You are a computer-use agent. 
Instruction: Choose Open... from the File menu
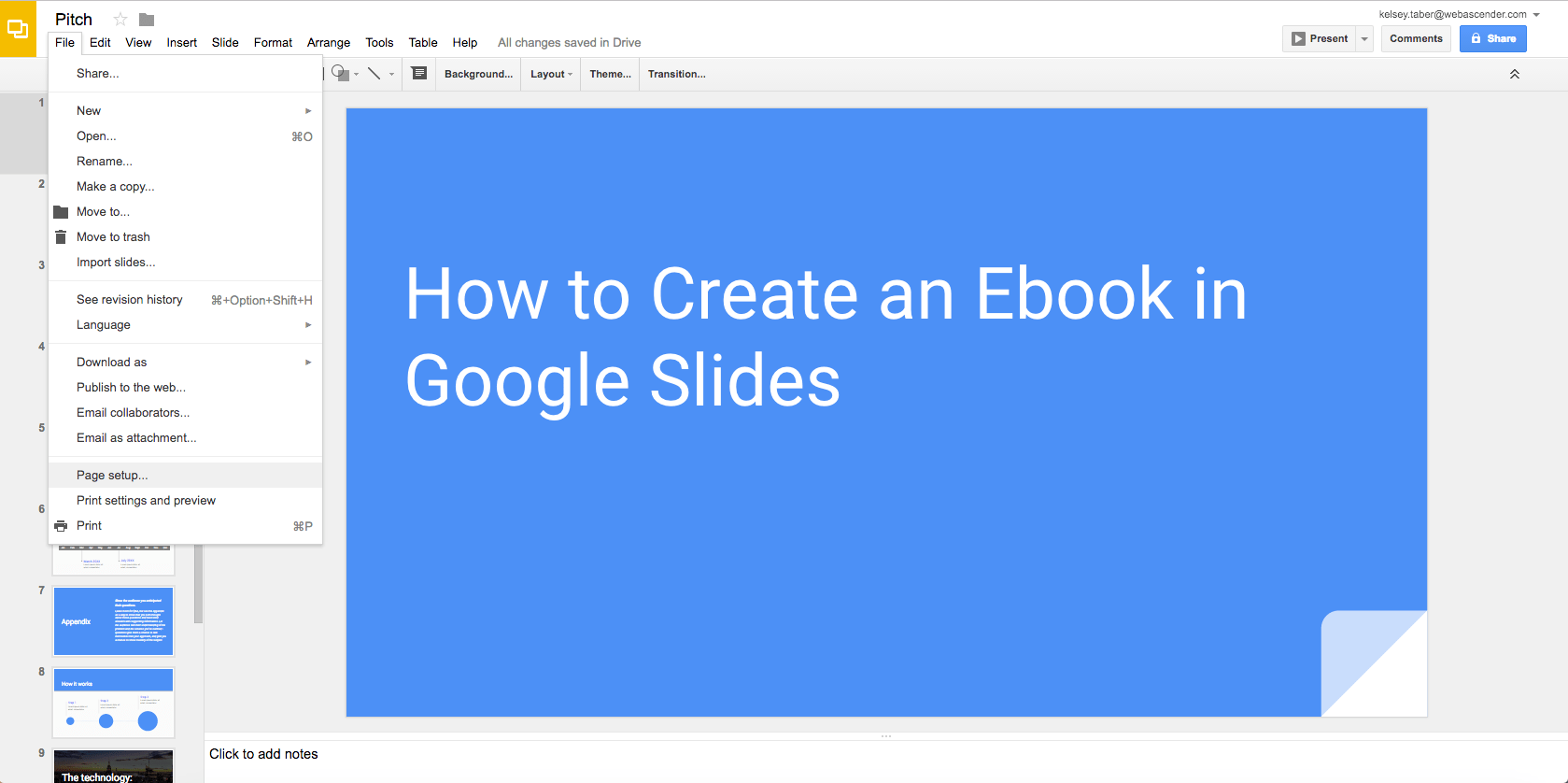tap(185, 136)
